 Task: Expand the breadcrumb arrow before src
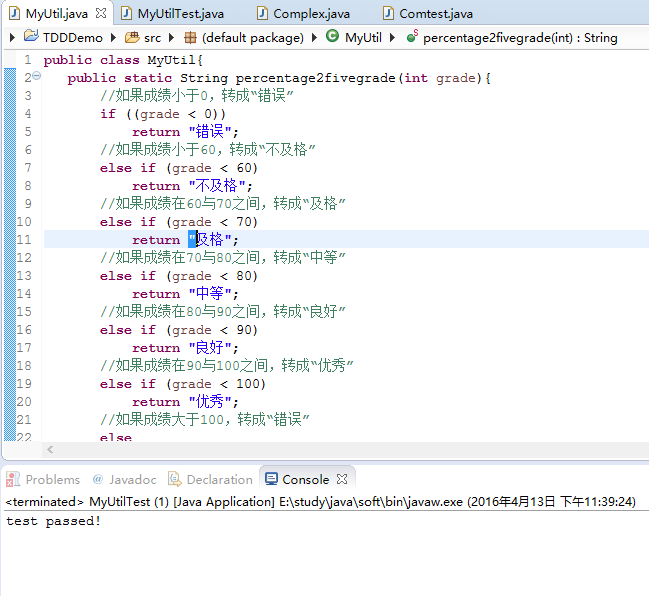click(113, 38)
